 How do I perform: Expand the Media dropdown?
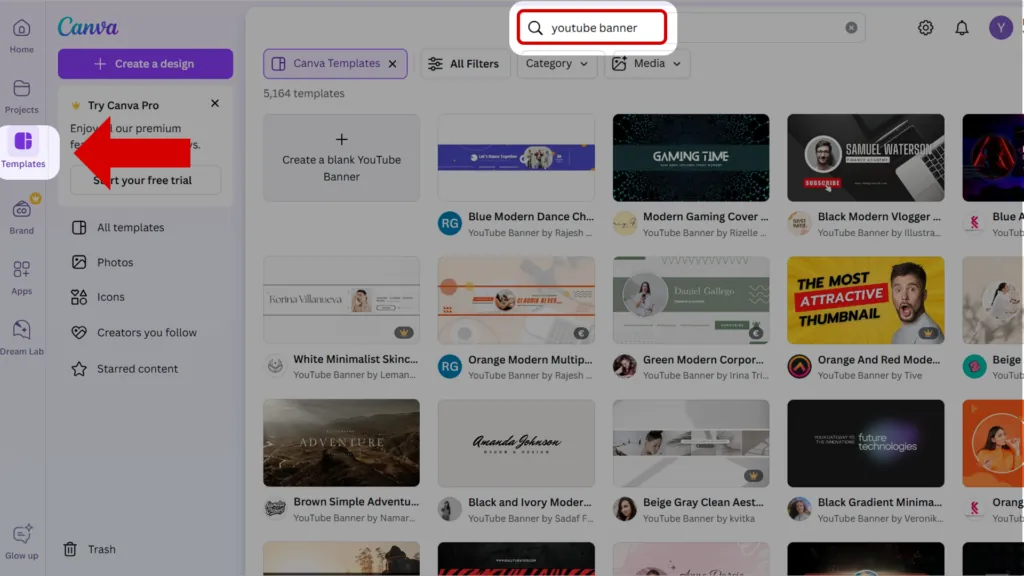tap(647, 63)
